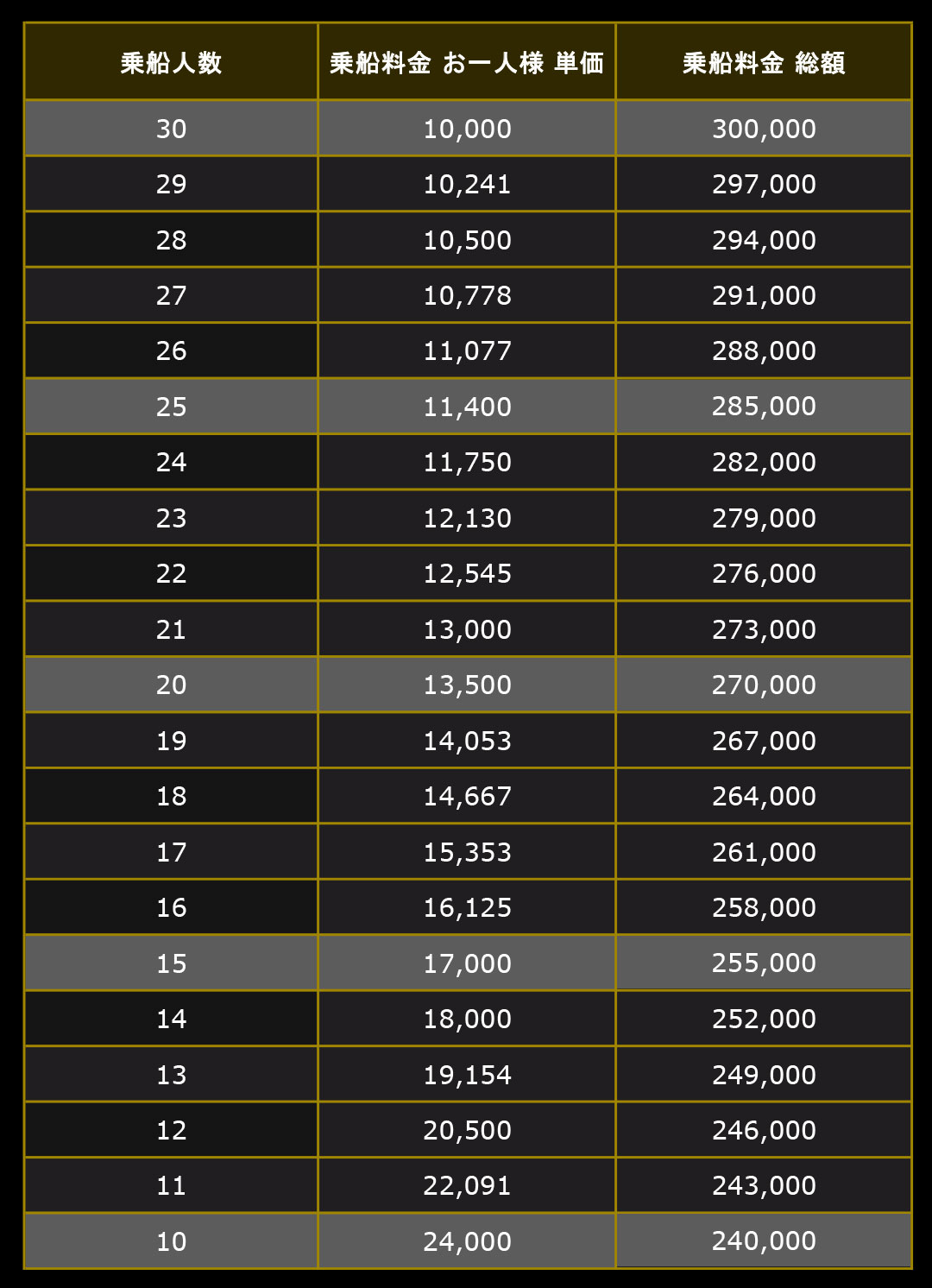Screen dimensions: 932x1288
Task: Select the unit price 13,500 cell
Action: (x=467, y=685)
